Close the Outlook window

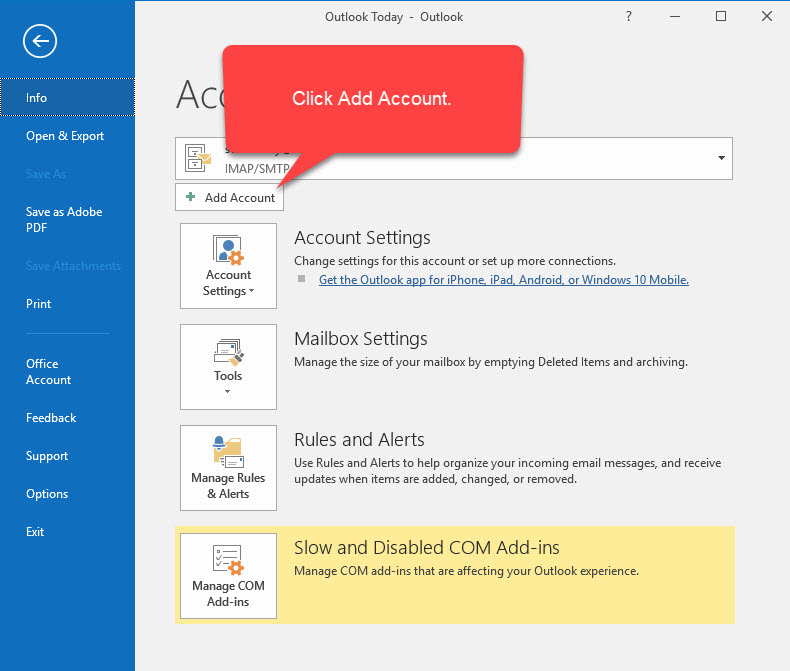767,16
